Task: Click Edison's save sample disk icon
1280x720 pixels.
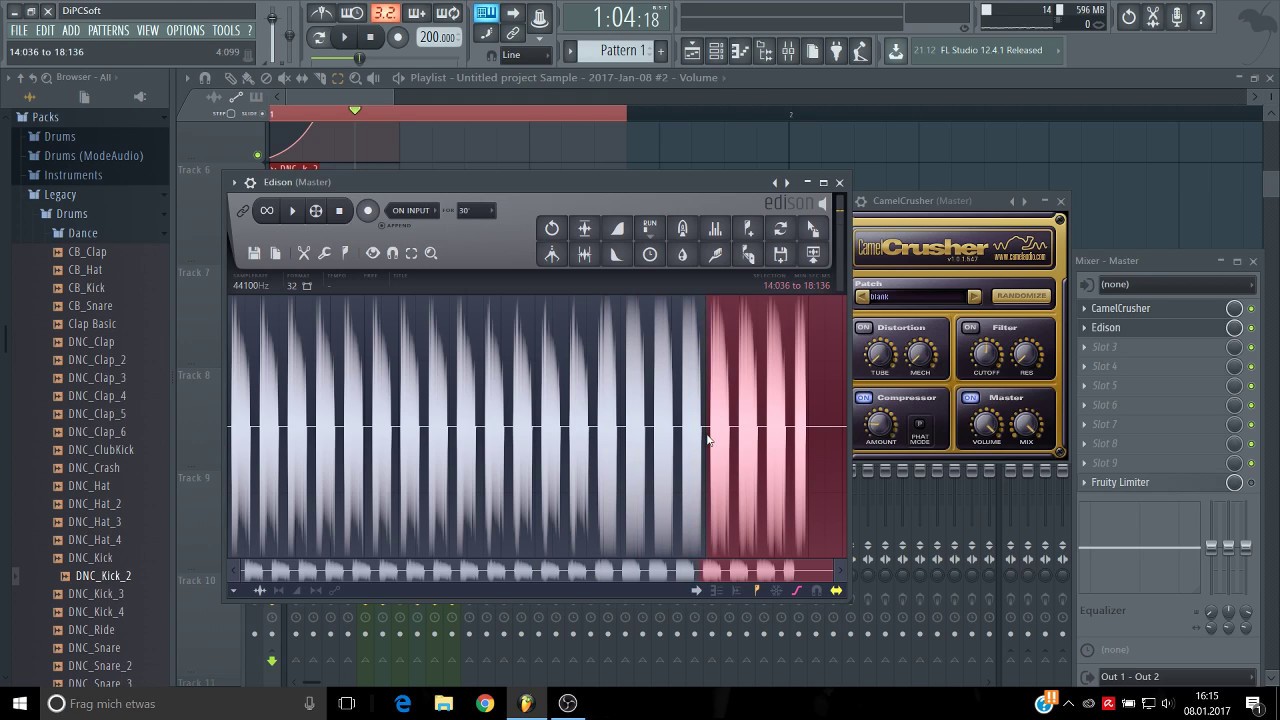Action: (254, 254)
